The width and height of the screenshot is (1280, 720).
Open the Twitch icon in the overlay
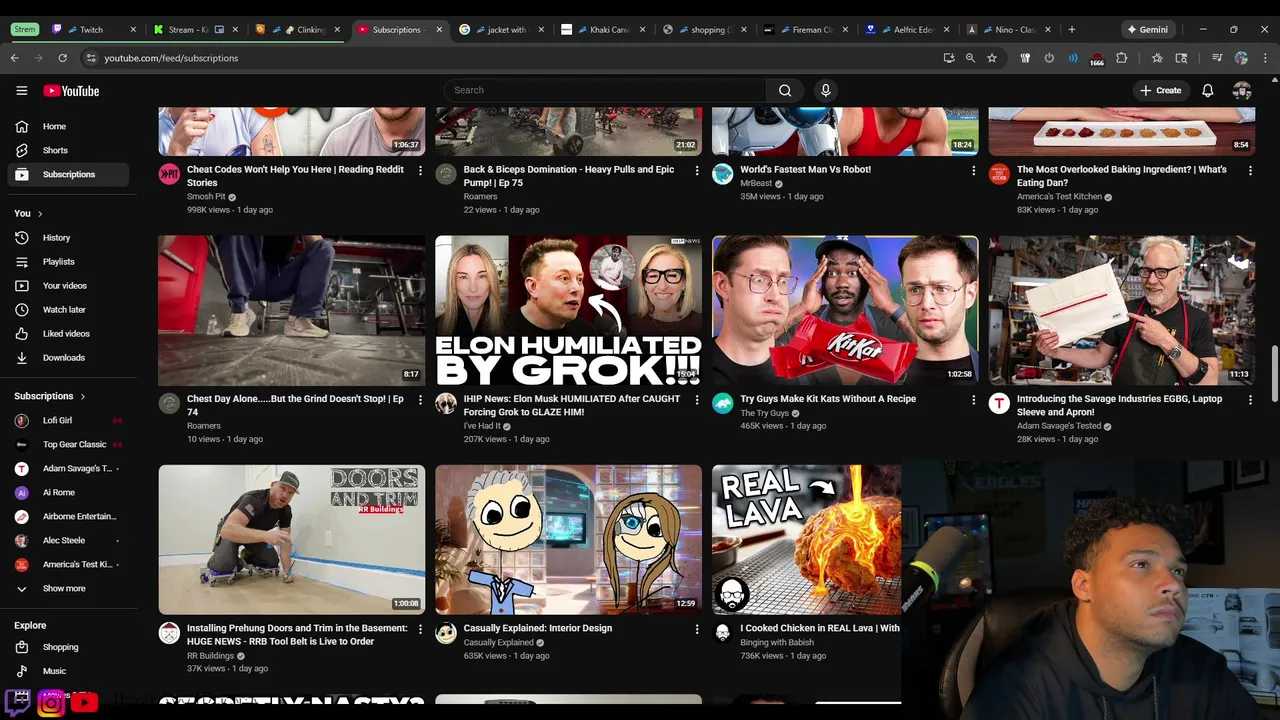point(18,702)
